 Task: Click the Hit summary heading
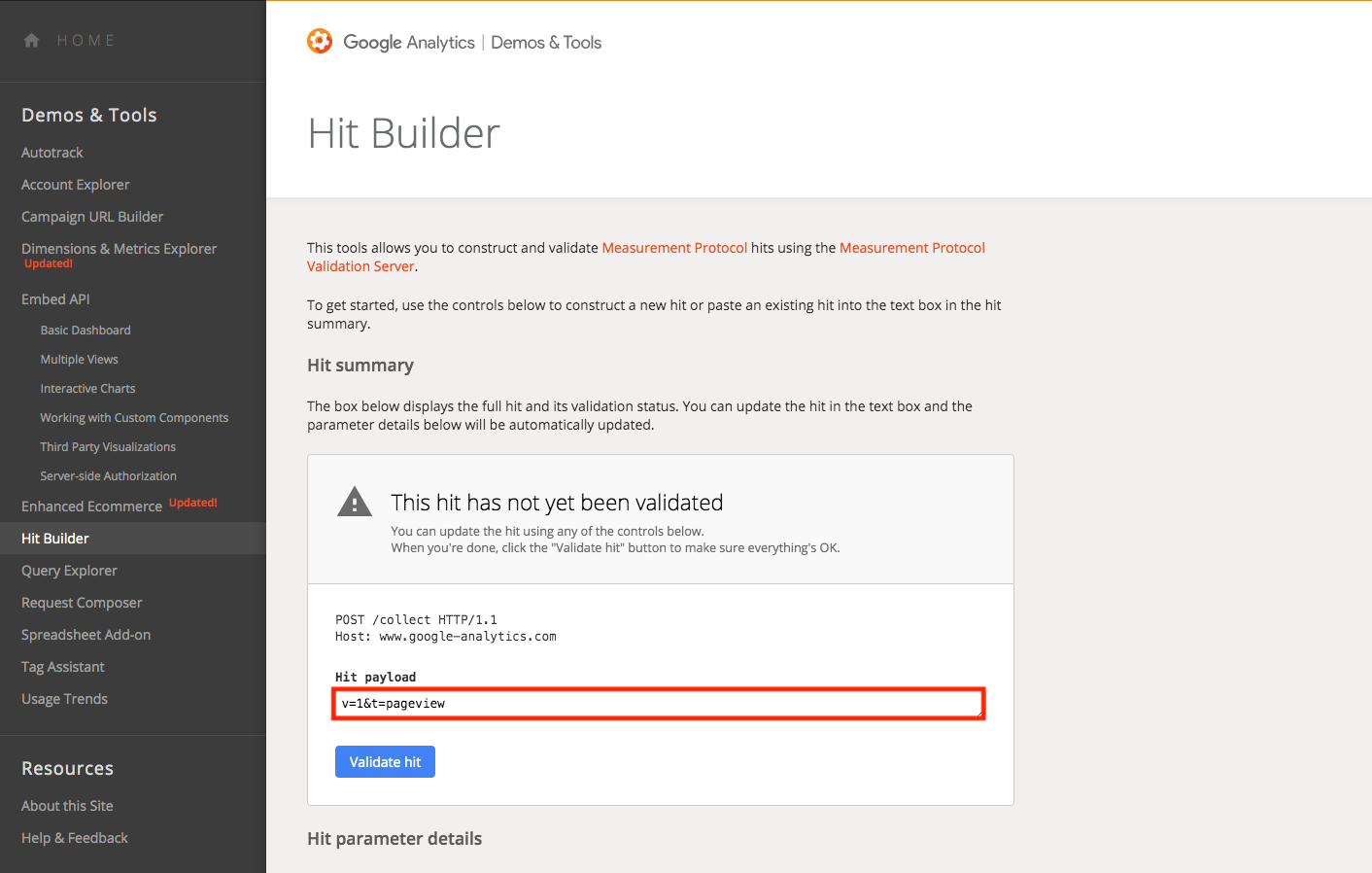(360, 366)
